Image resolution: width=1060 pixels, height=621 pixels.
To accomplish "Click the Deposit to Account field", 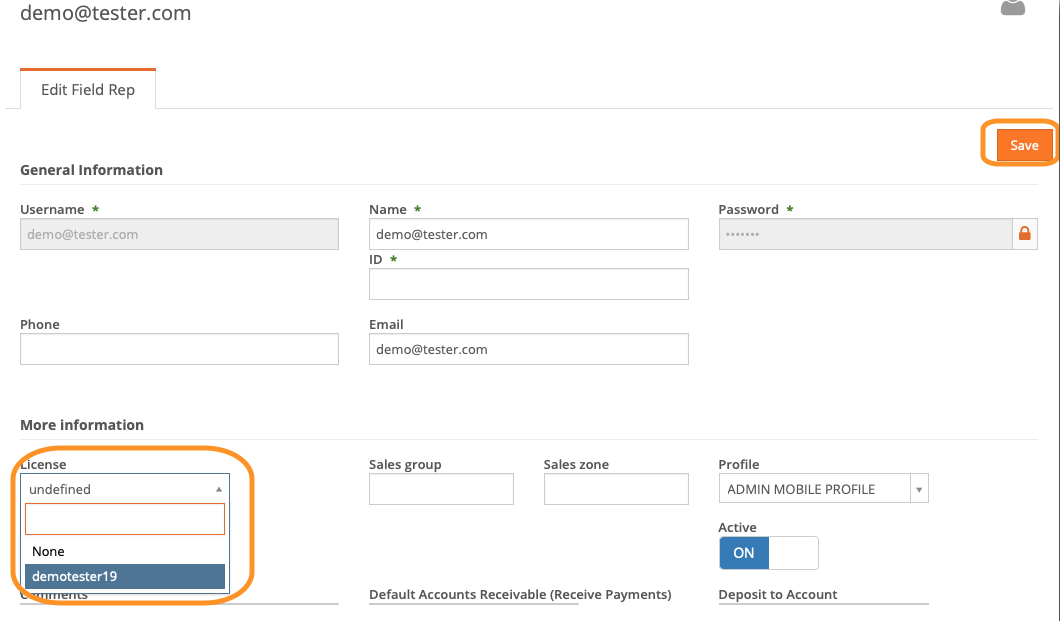I will pyautogui.click(x=823, y=603).
